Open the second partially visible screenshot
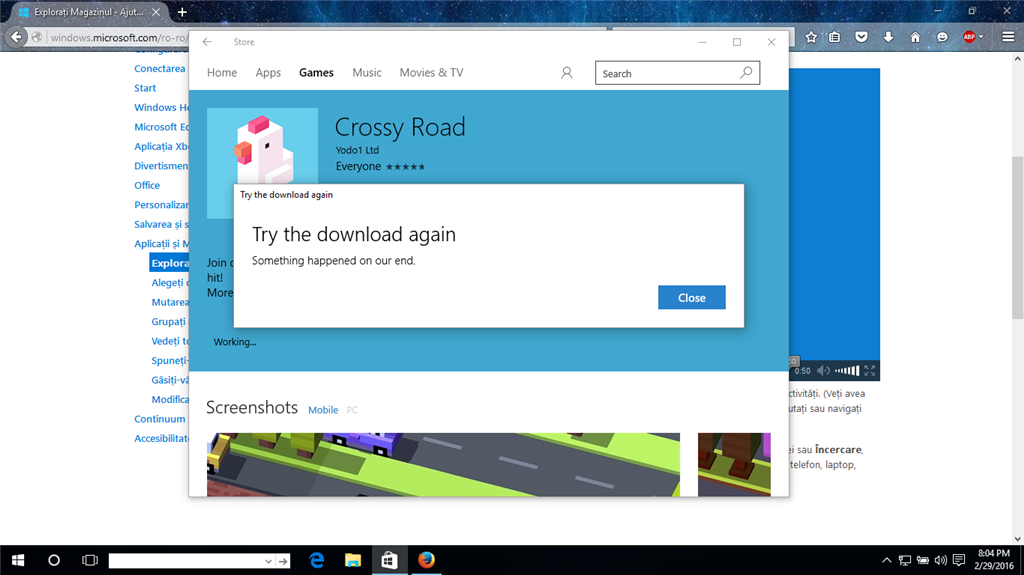 pos(734,464)
